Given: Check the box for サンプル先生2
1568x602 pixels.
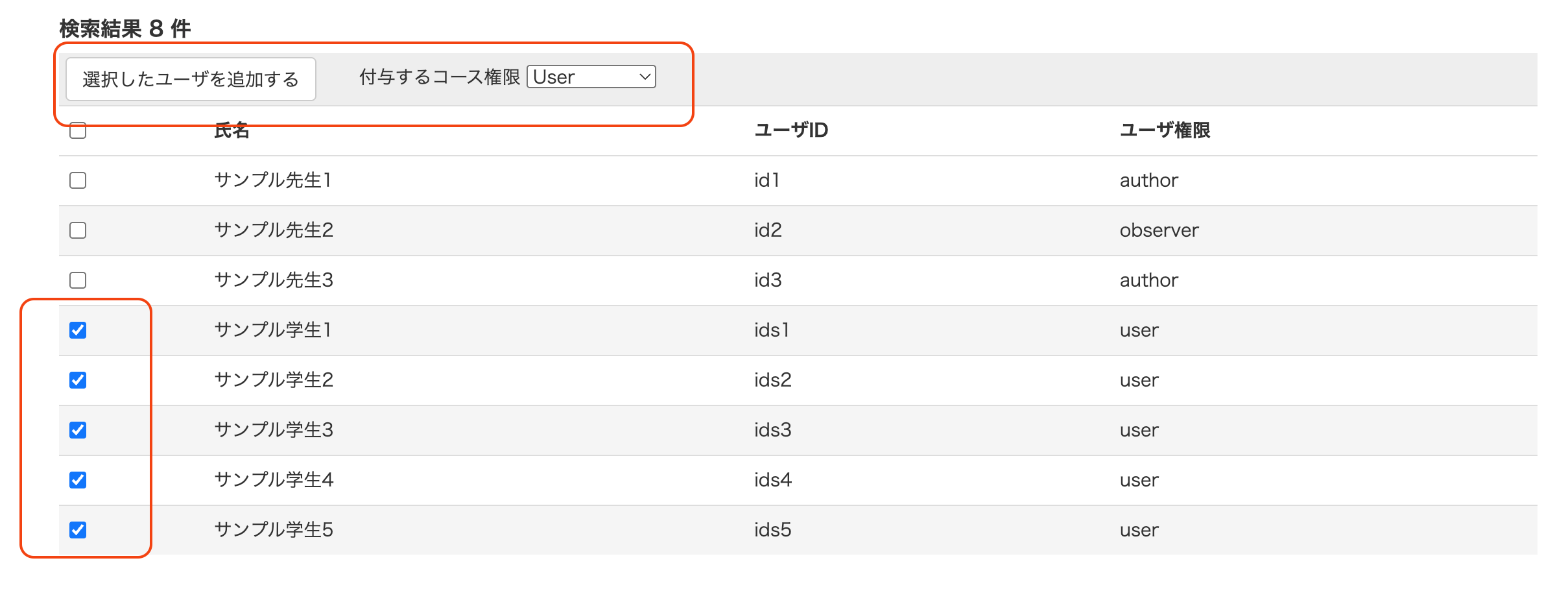Looking at the screenshot, I should [x=78, y=230].
